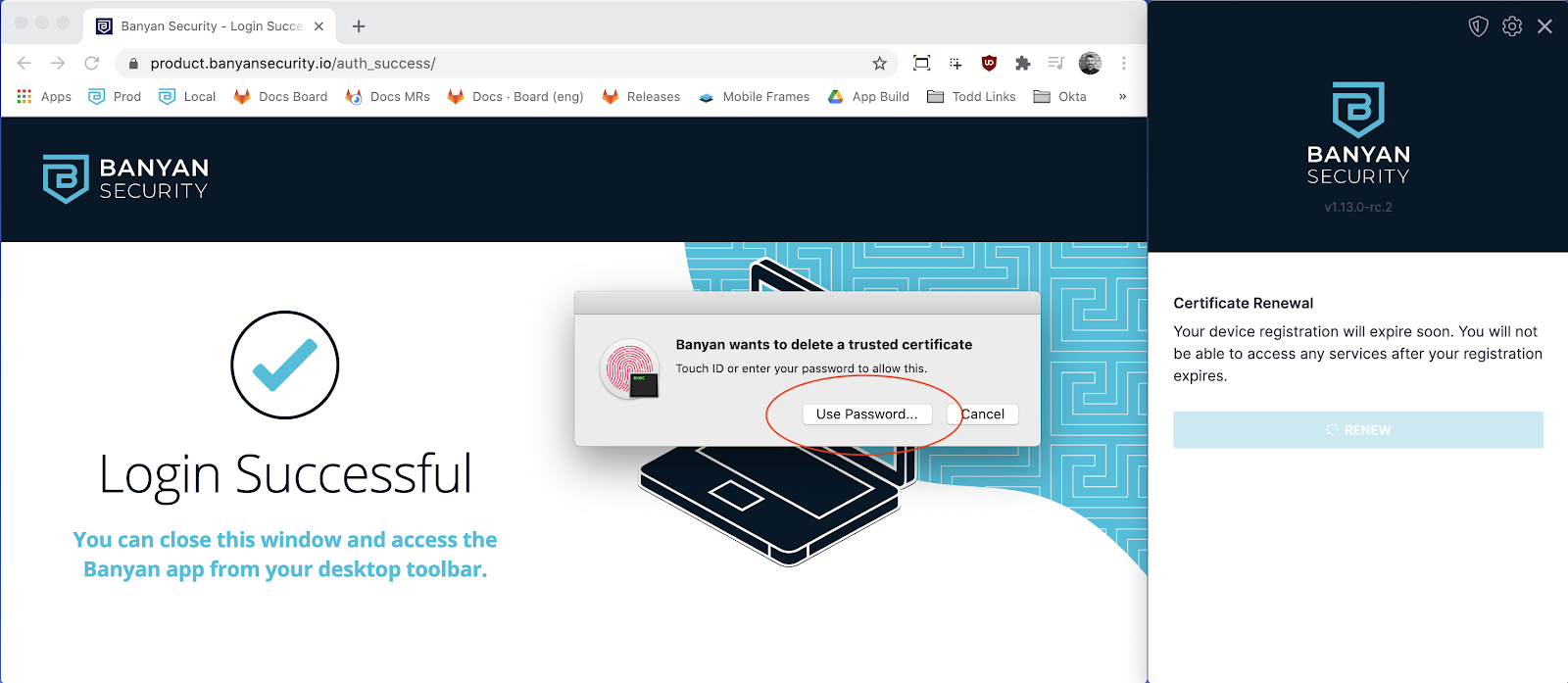Open the Chrome three-dot menu
Screen dimensions: 1568x683
click(x=1123, y=63)
